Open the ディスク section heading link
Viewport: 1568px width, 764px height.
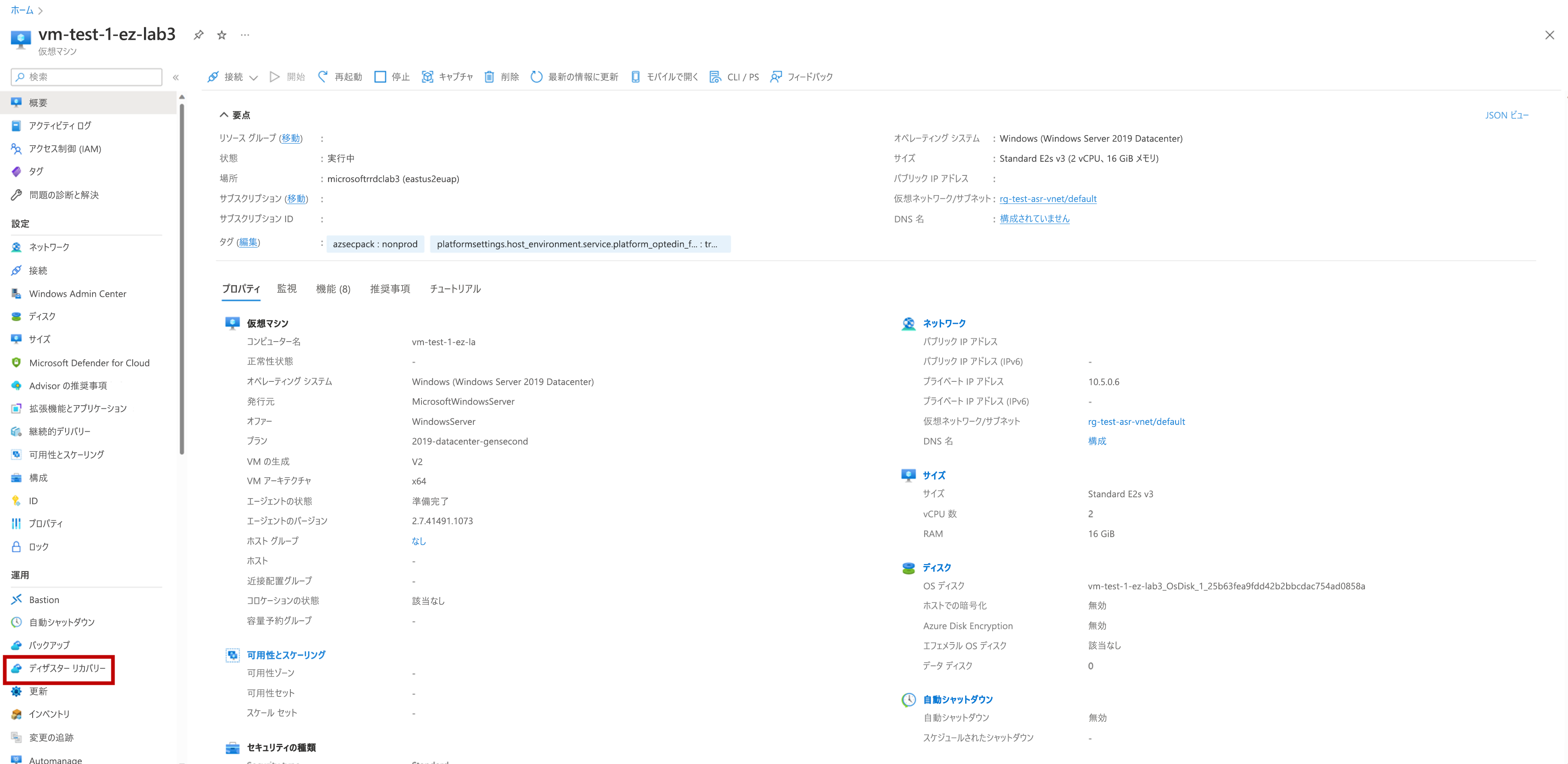(x=937, y=567)
